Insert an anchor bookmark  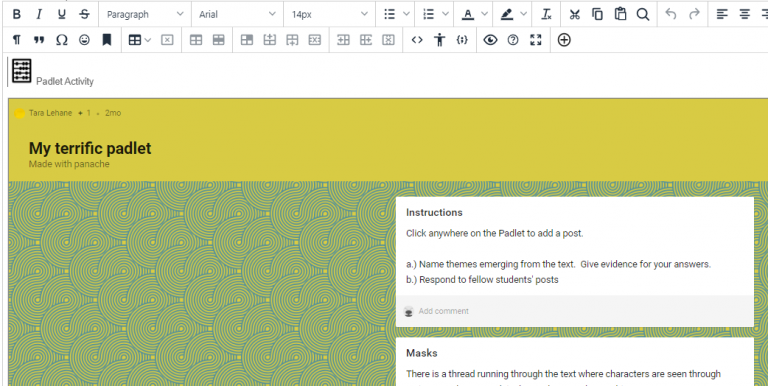coord(107,40)
